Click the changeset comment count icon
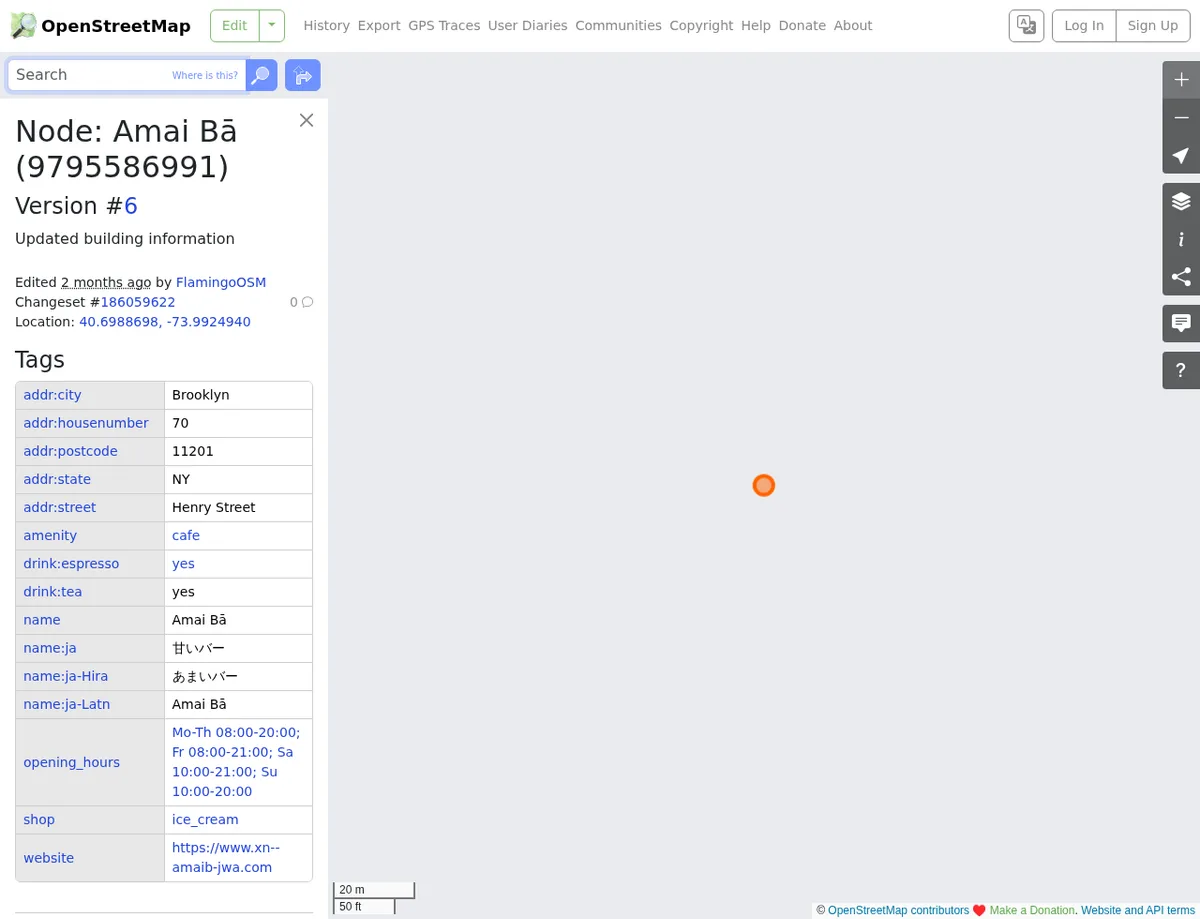Screen dimensions: 1200x919 point(302,302)
